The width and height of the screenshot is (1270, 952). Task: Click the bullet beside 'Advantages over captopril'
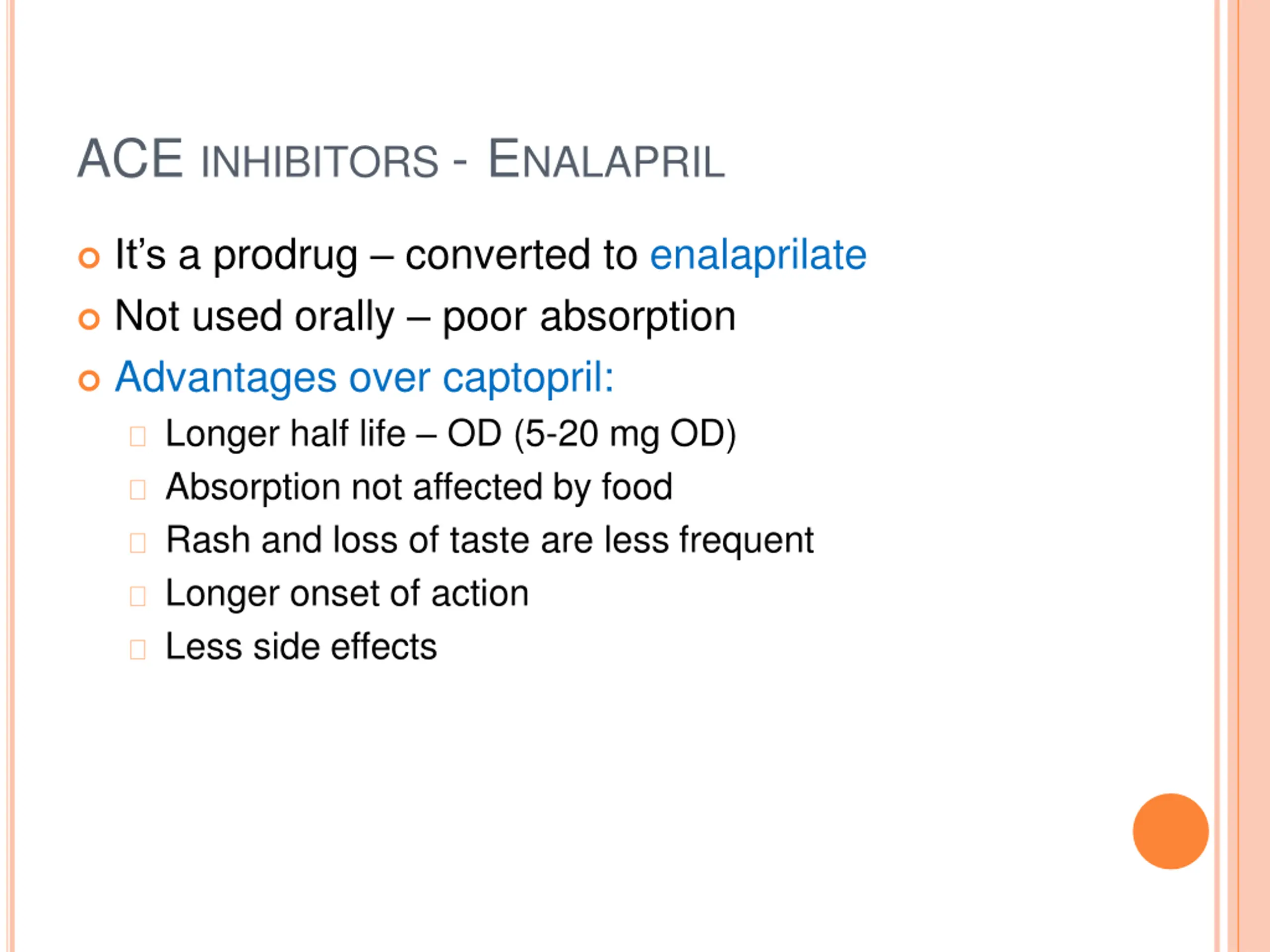(89, 380)
